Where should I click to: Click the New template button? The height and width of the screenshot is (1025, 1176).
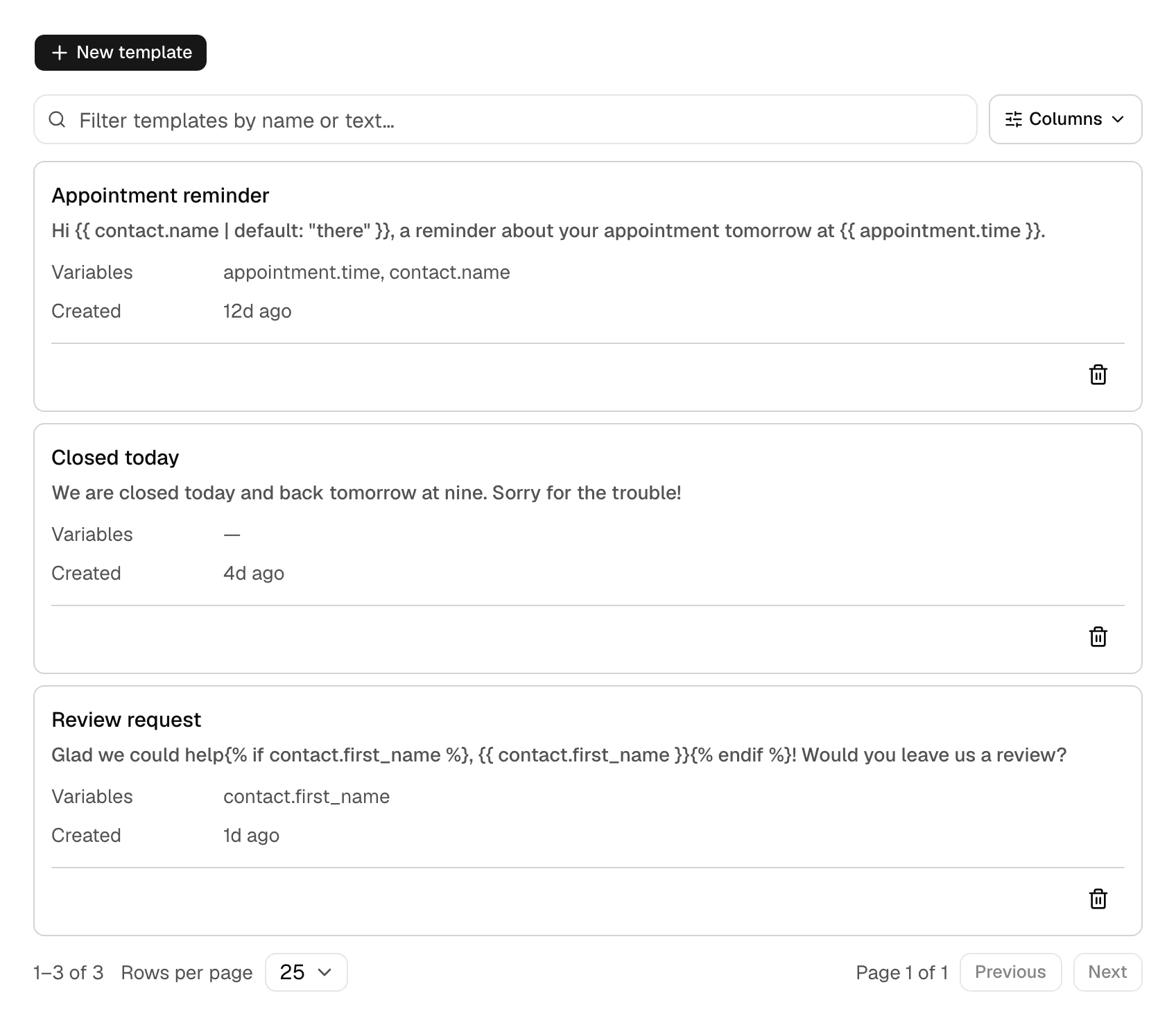tap(121, 53)
